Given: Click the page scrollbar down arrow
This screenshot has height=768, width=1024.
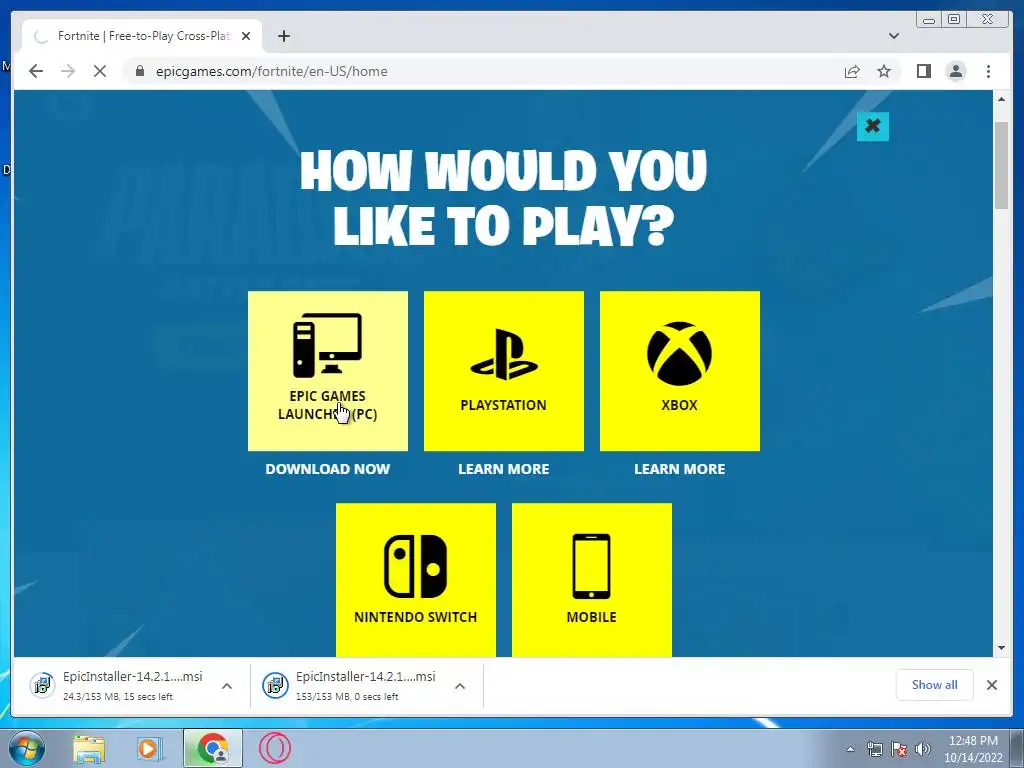Looking at the screenshot, I should point(1001,648).
